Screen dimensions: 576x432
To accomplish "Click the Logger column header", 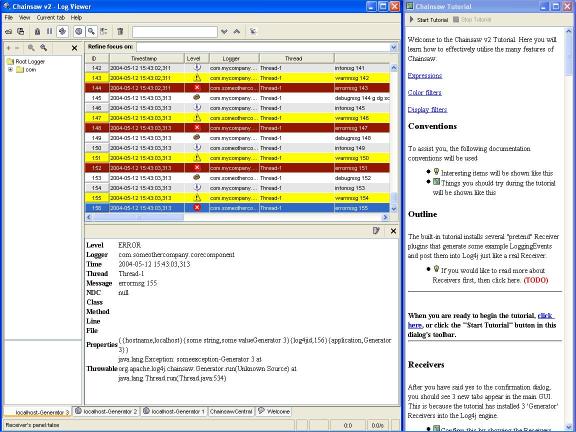I will [x=234, y=58].
